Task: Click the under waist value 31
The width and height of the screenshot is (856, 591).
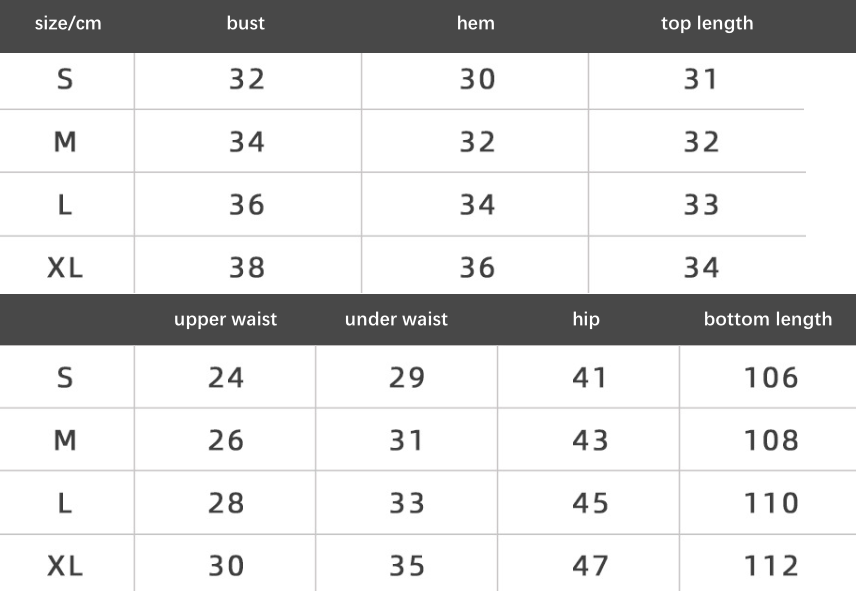Action: tap(406, 440)
